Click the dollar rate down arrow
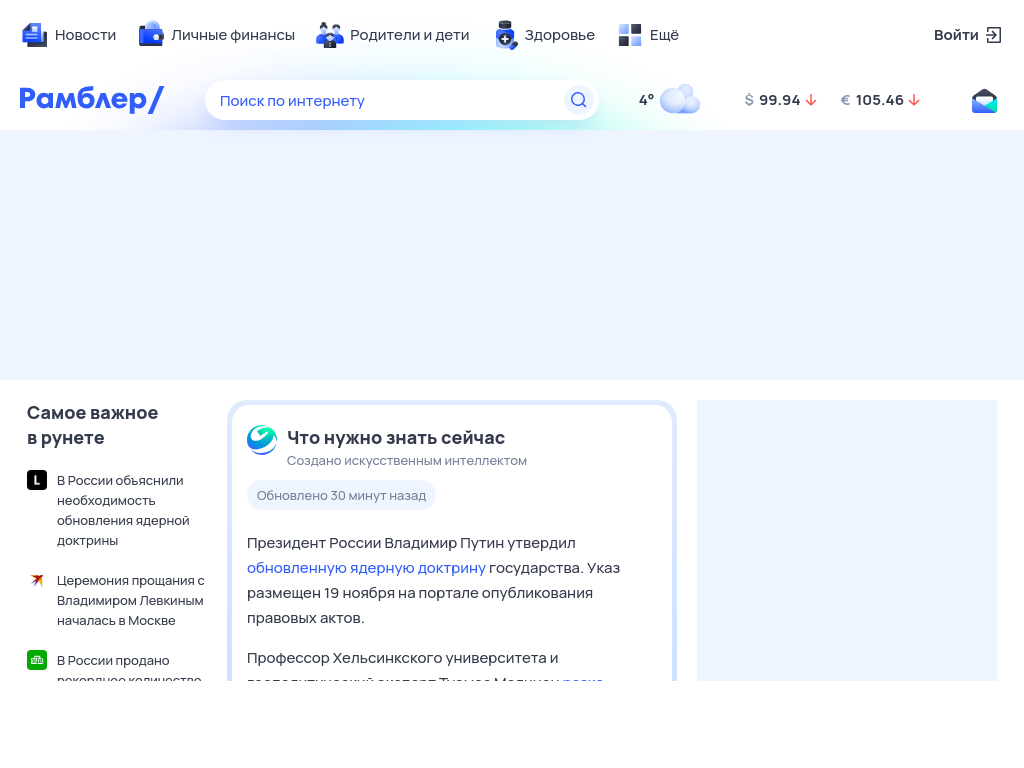 pos(811,100)
